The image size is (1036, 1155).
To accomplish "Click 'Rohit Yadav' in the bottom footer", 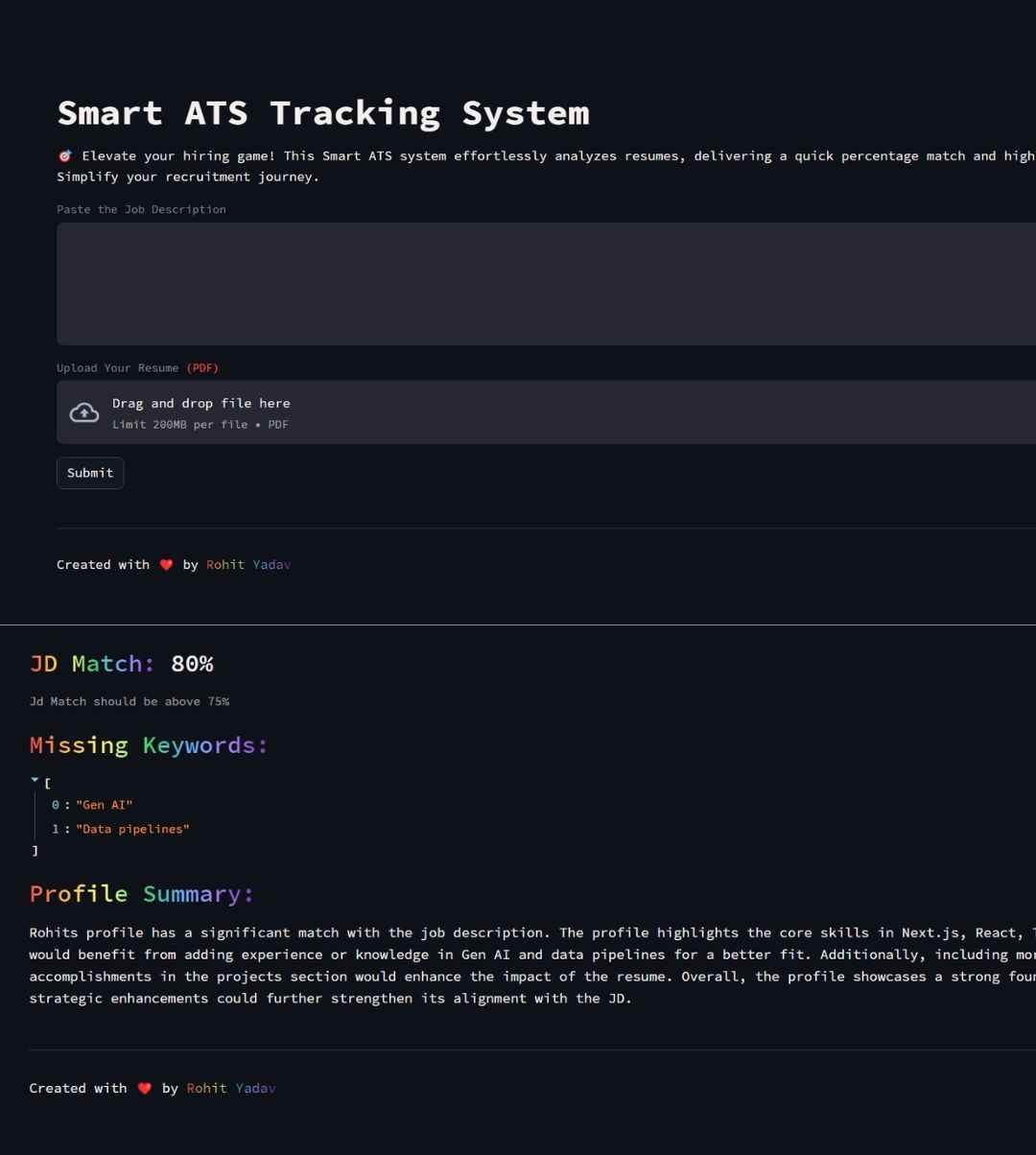I will 230,1089.
